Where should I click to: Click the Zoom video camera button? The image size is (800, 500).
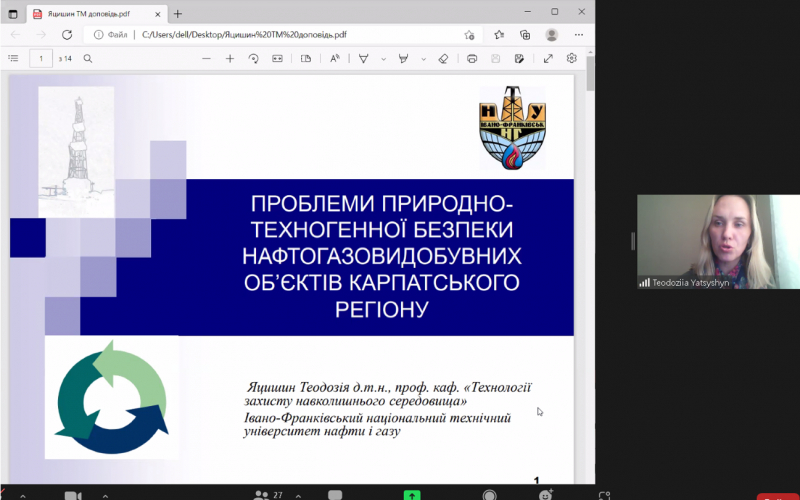73,495
